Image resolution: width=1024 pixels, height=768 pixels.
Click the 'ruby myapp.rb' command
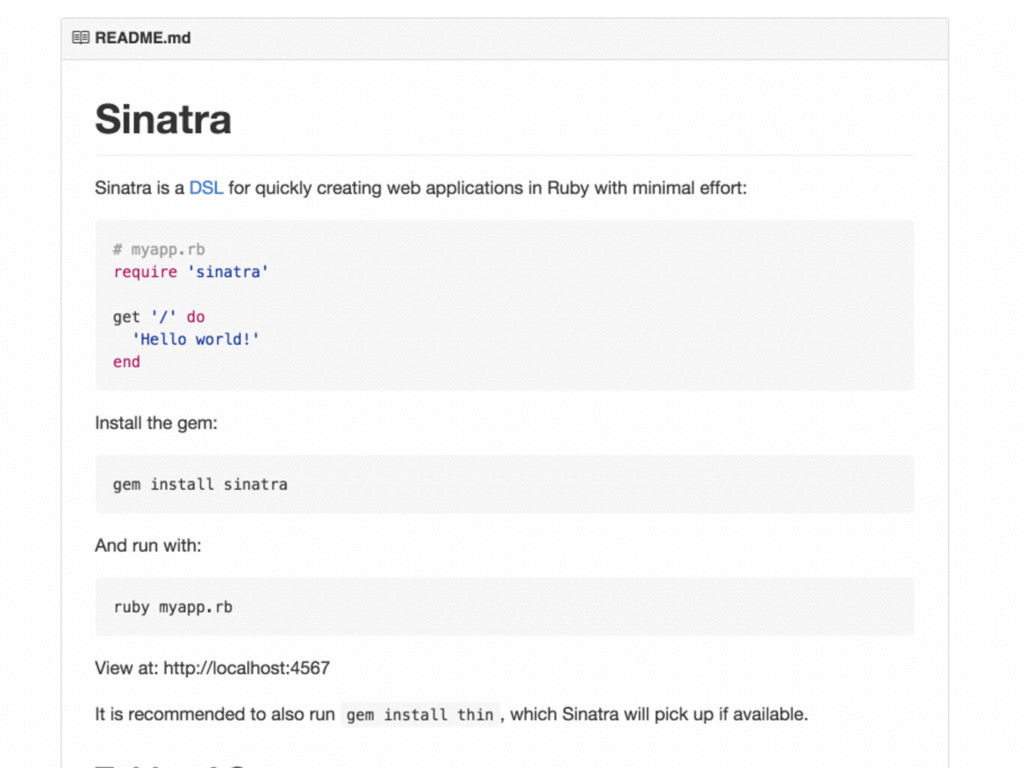click(x=173, y=607)
